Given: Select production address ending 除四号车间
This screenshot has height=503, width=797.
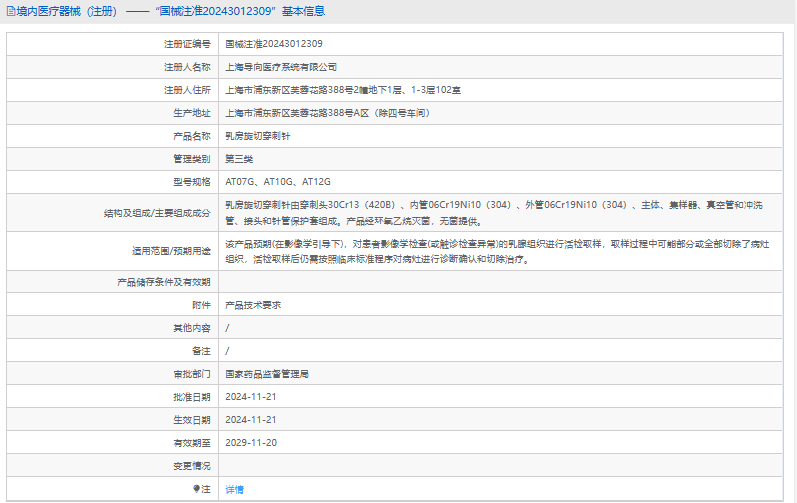Looking at the screenshot, I should pyautogui.click(x=329, y=113).
